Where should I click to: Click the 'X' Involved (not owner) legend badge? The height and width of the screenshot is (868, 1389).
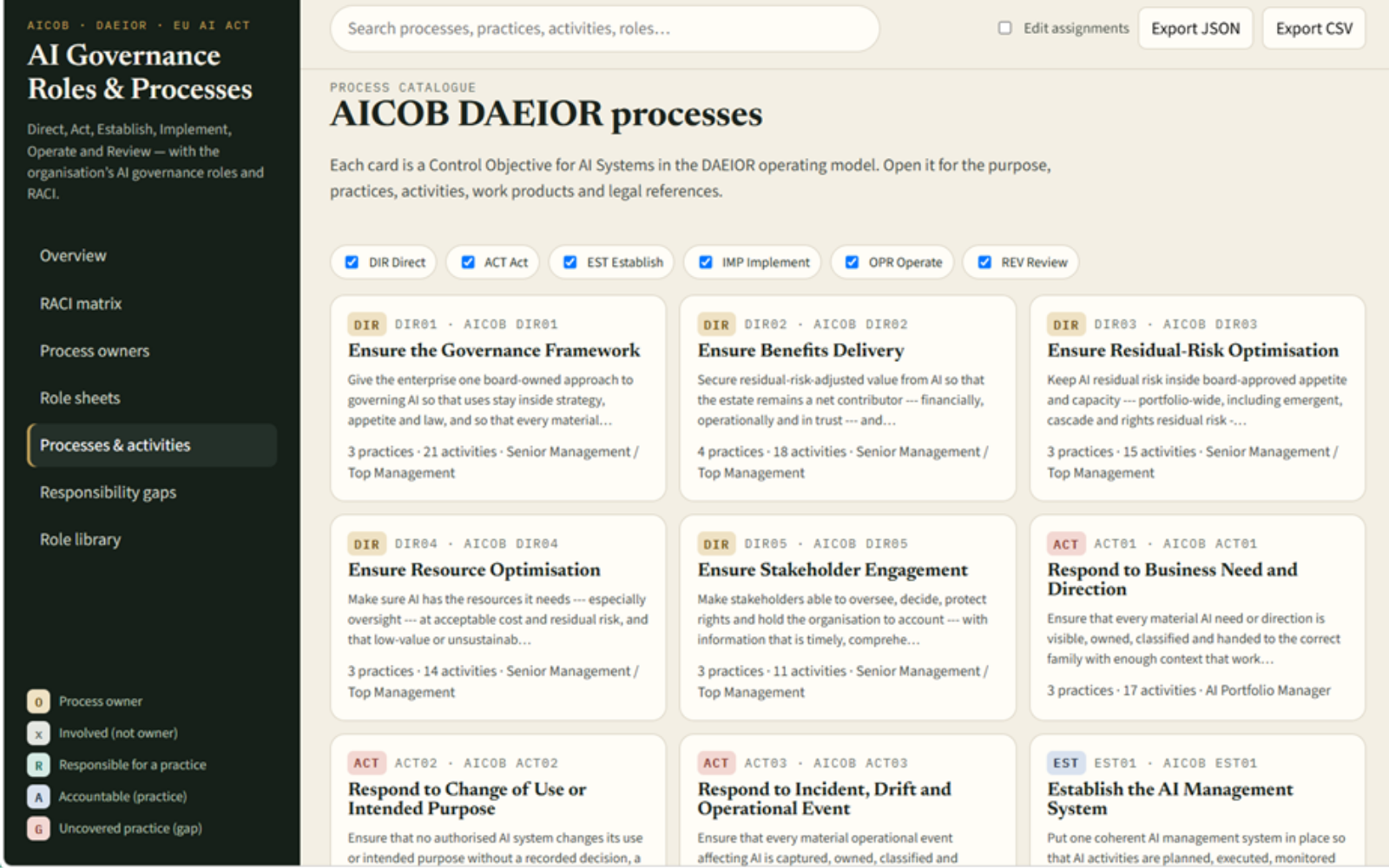(x=38, y=733)
